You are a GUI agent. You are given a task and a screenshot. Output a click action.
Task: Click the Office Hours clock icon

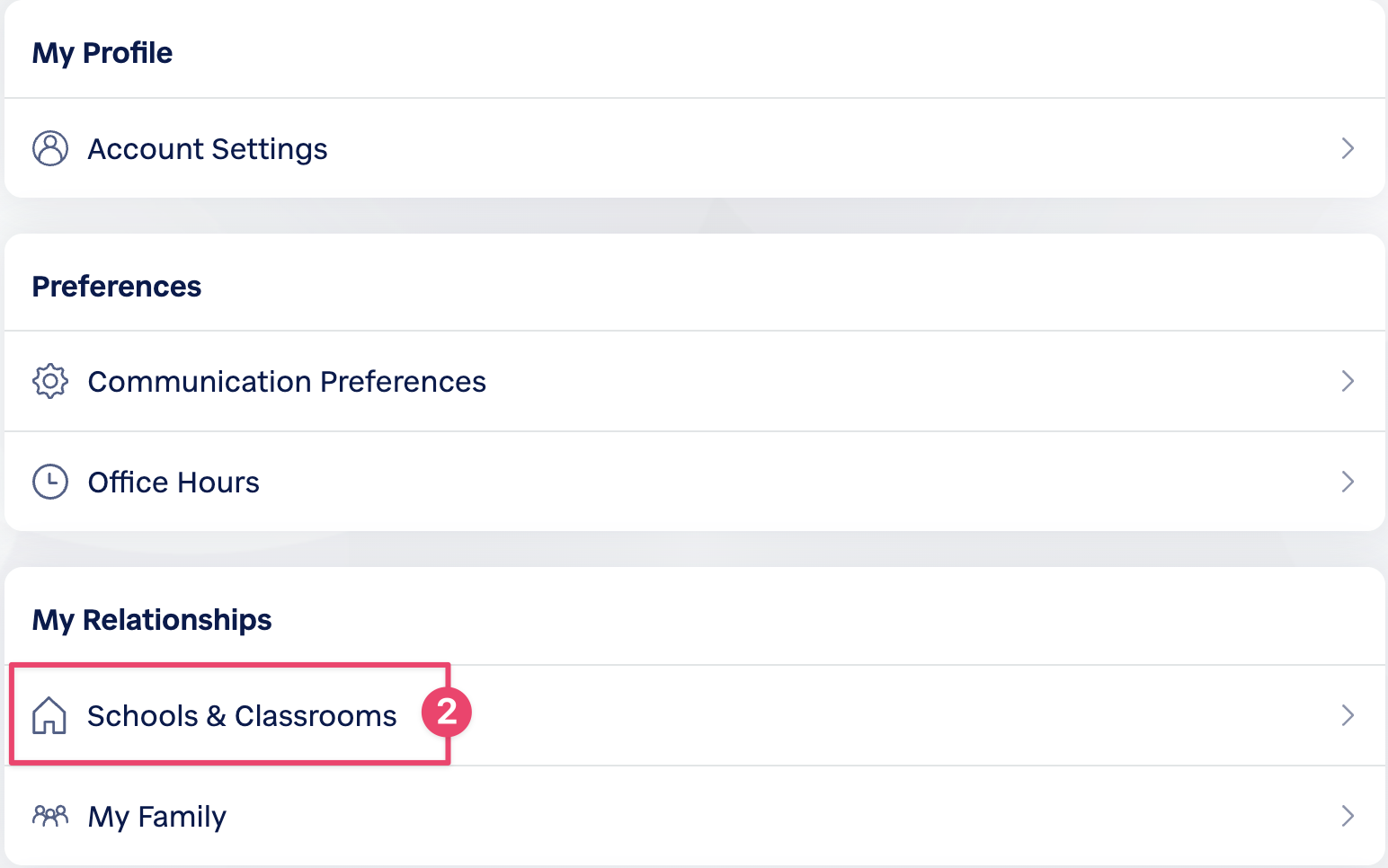(x=50, y=482)
